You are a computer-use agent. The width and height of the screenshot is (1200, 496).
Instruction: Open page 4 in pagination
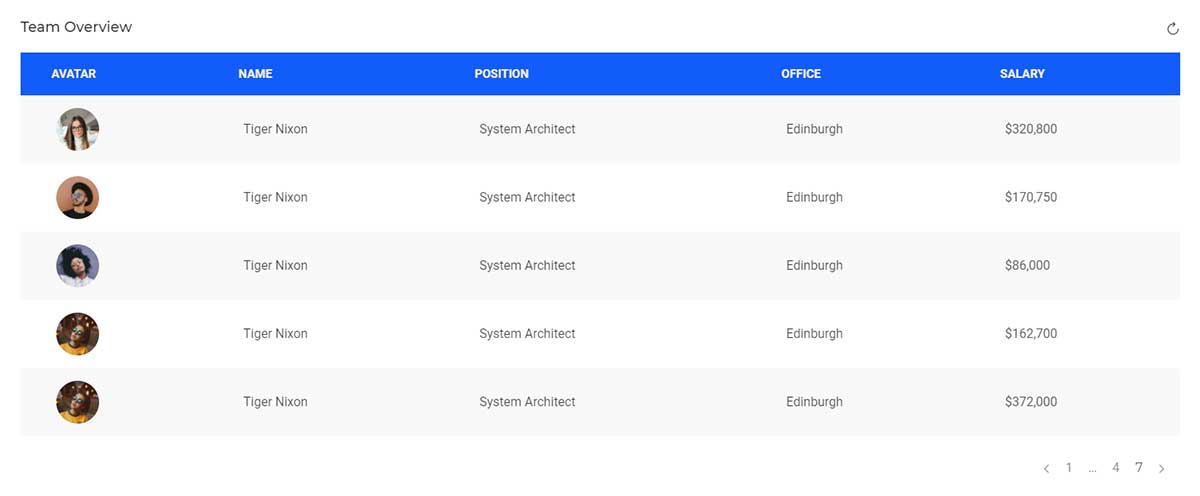(x=1116, y=467)
